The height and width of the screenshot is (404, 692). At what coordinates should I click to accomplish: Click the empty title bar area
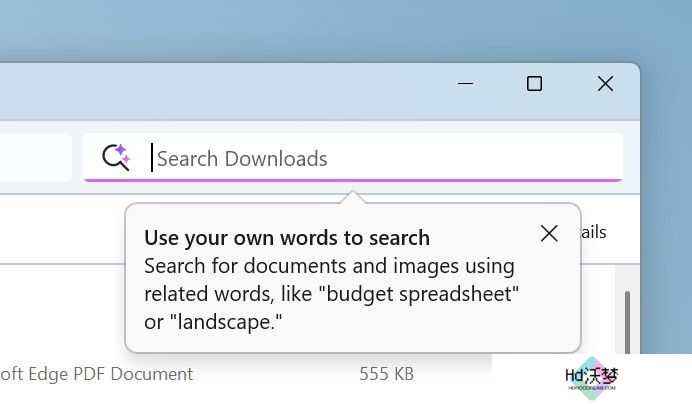point(221,91)
